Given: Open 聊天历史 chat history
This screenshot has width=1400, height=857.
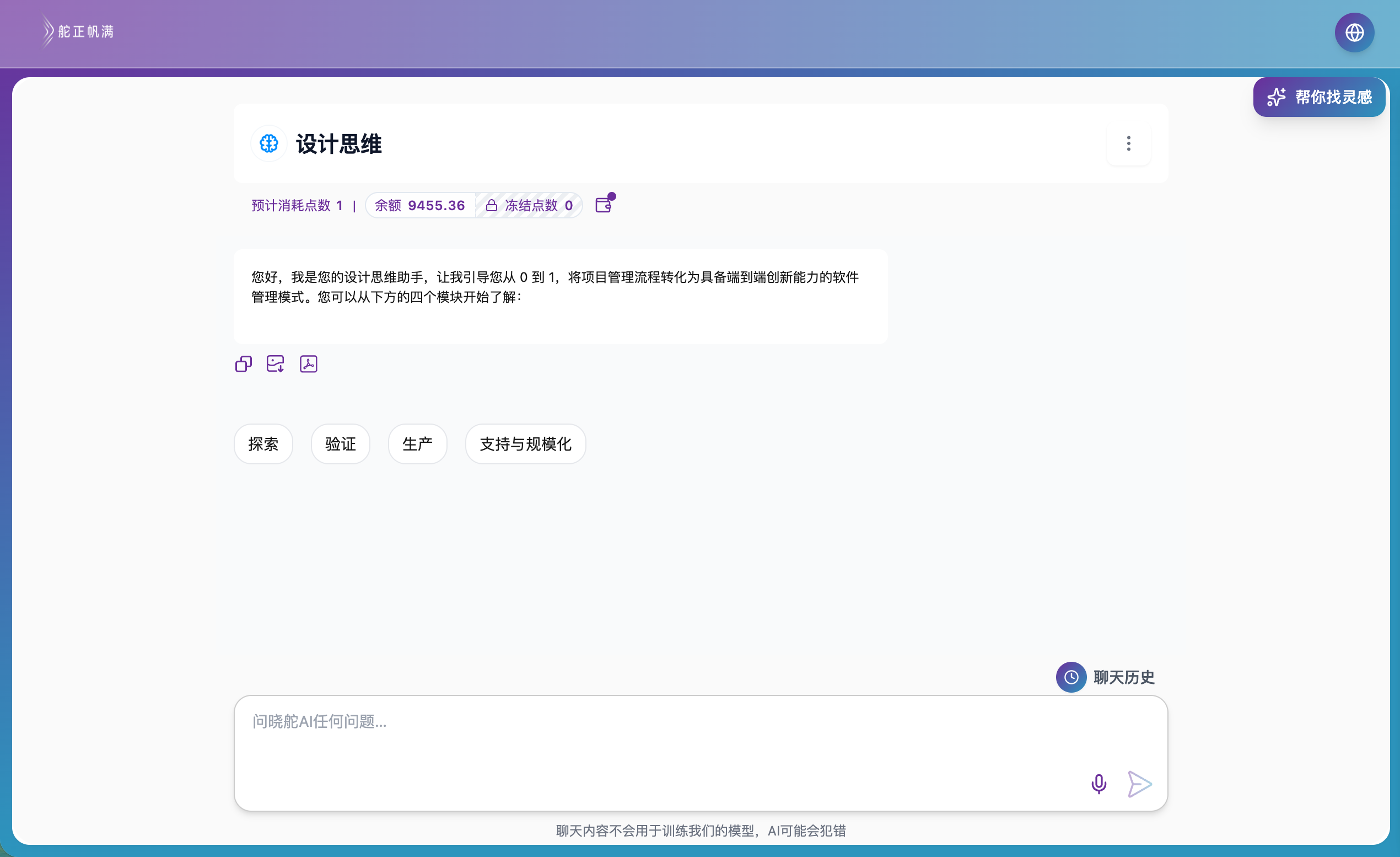Looking at the screenshot, I should click(1105, 677).
